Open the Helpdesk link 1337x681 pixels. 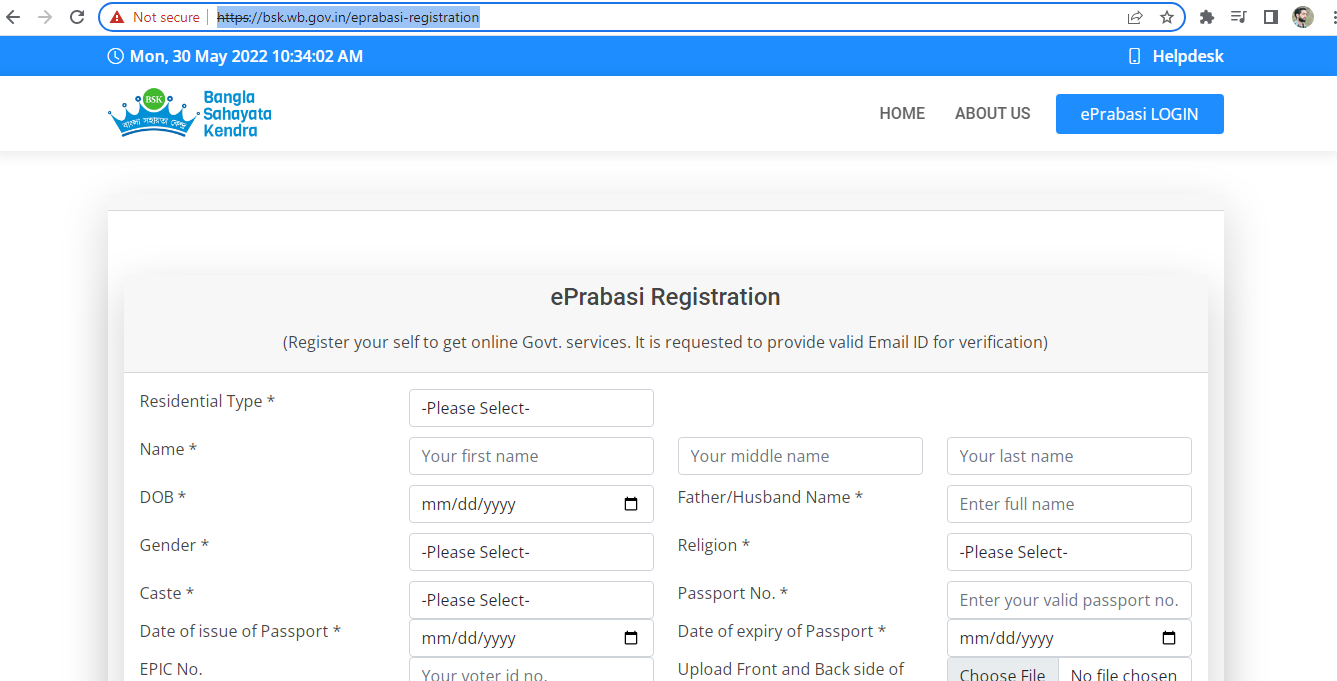pos(1176,56)
